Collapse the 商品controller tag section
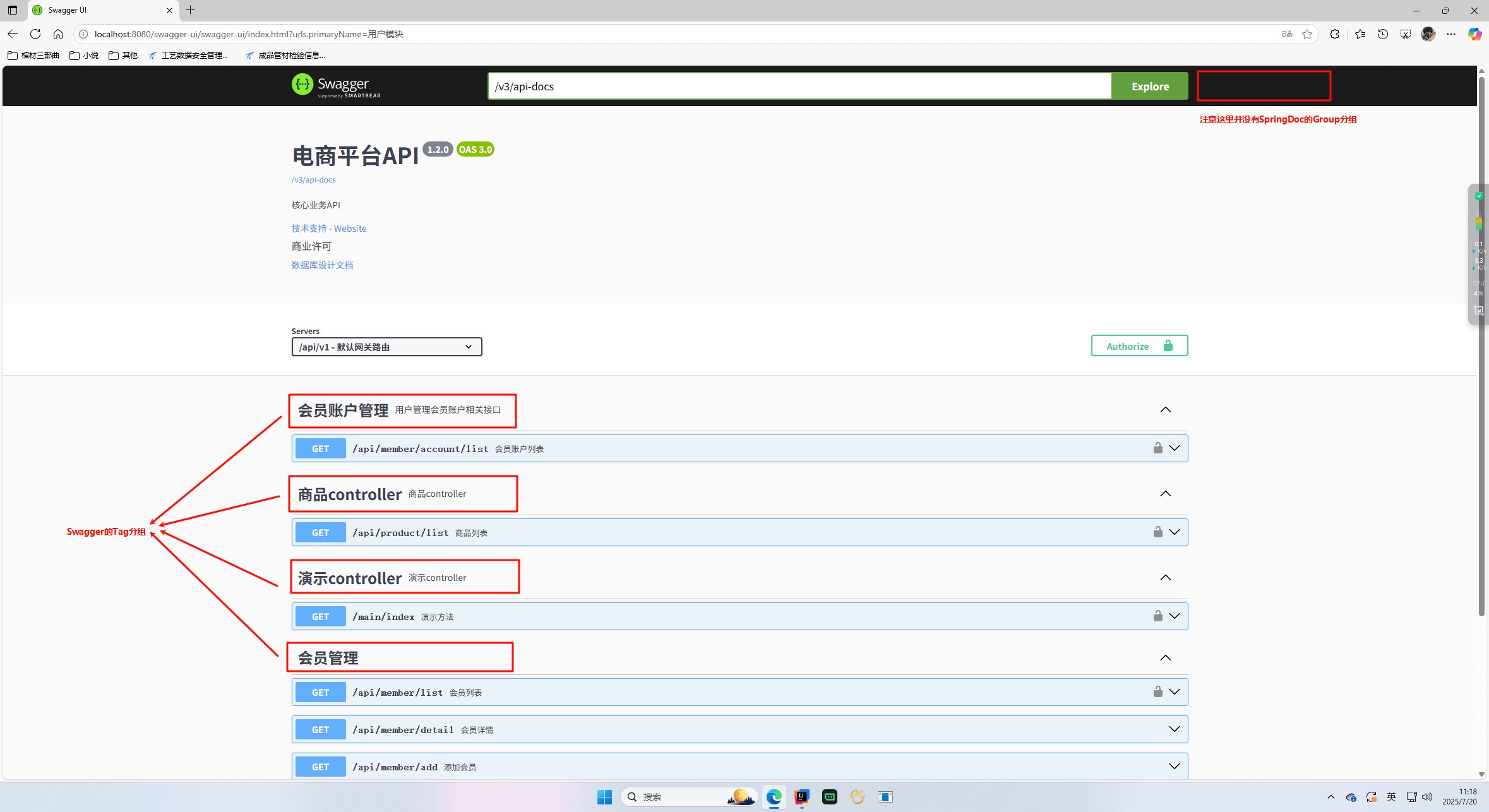The width and height of the screenshot is (1489, 812). coord(1165,494)
